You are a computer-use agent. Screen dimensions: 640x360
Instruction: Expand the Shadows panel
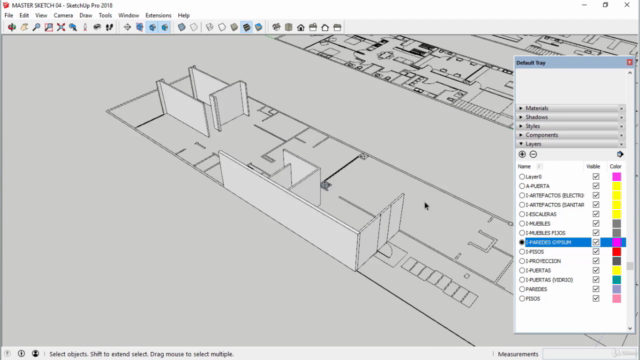pos(521,117)
